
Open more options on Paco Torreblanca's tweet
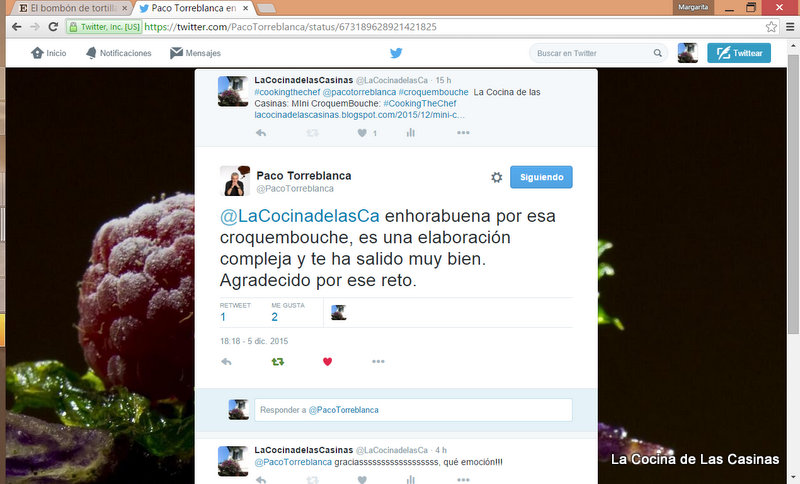point(378,362)
